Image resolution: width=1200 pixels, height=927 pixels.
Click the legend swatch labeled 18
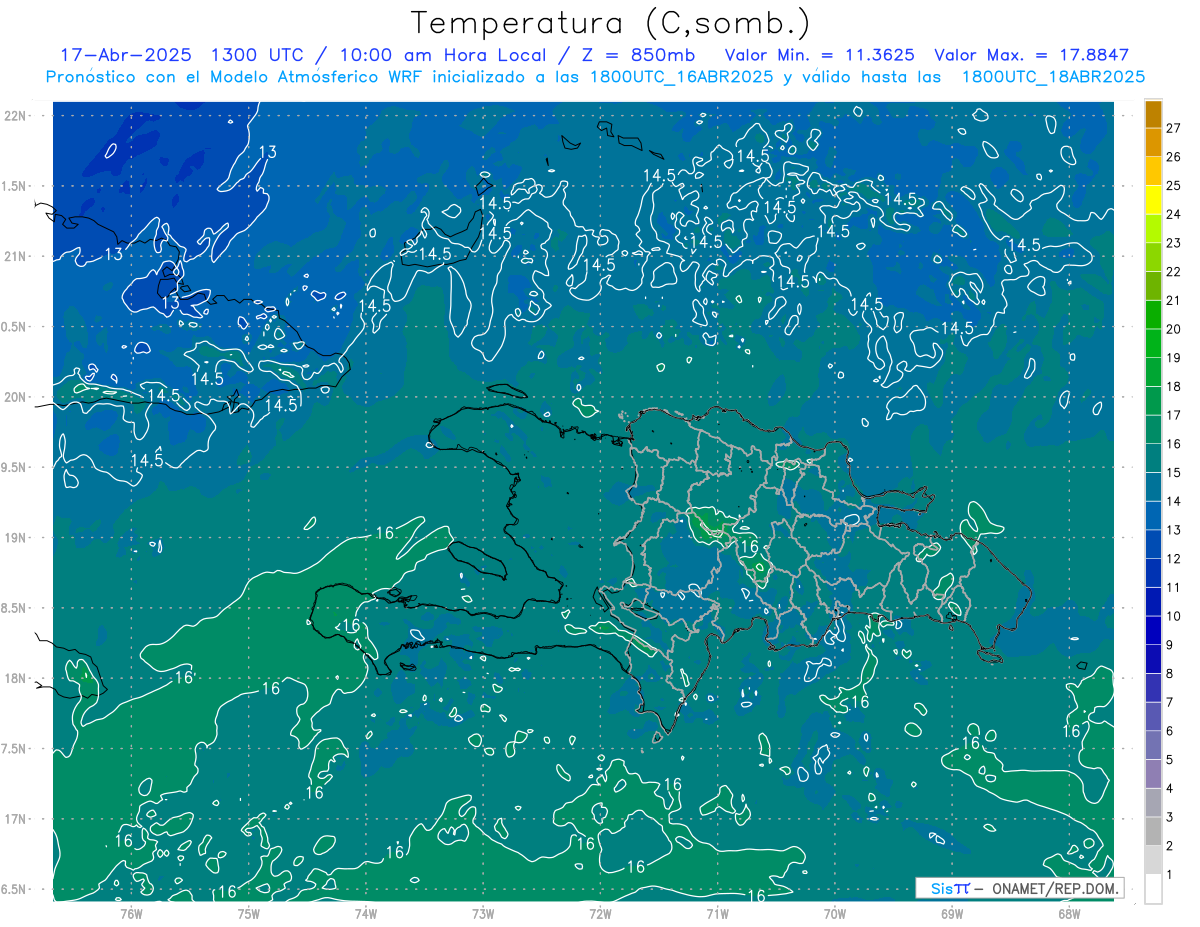point(1153,373)
